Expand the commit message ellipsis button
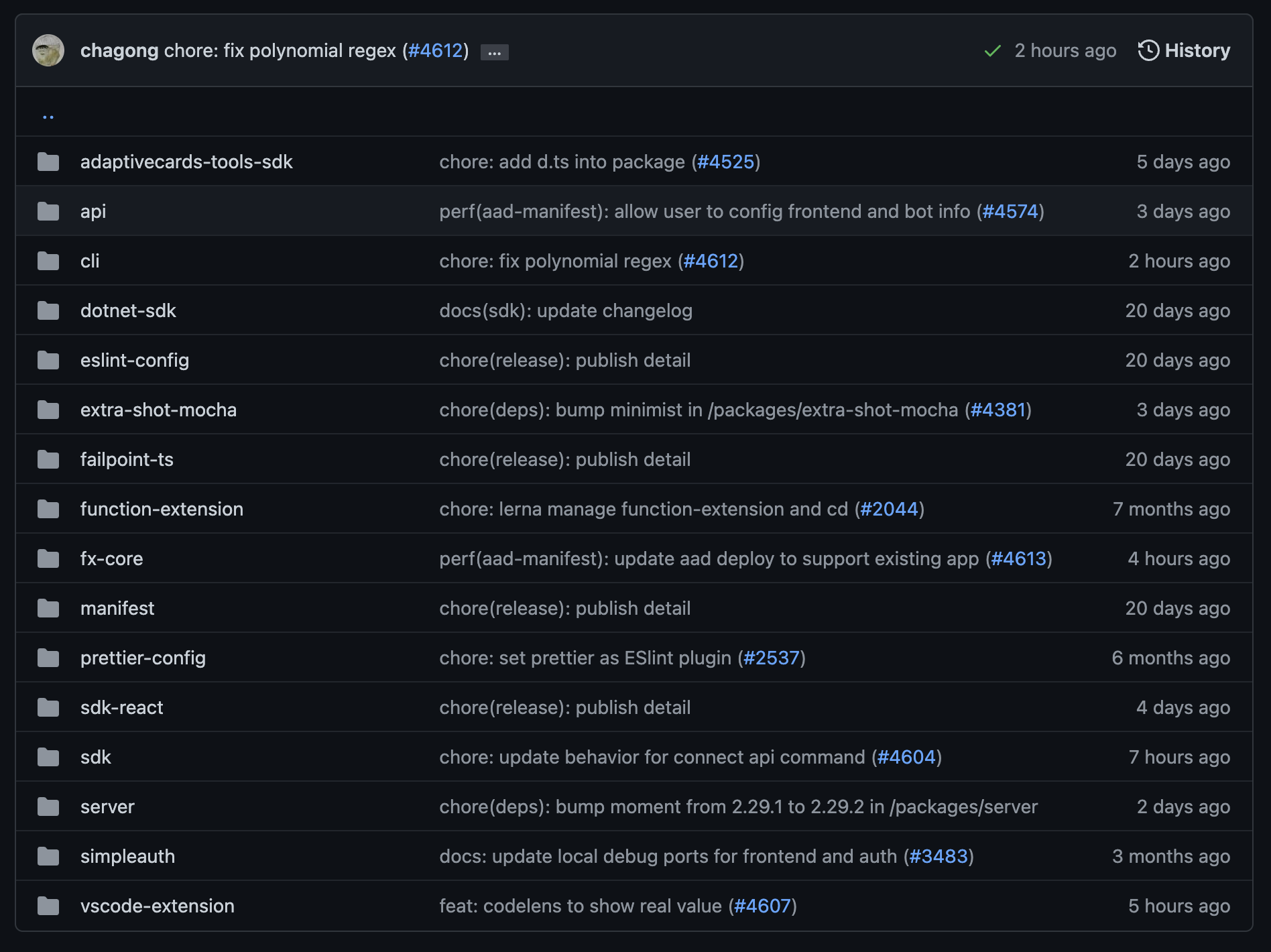1271x952 pixels. (494, 52)
